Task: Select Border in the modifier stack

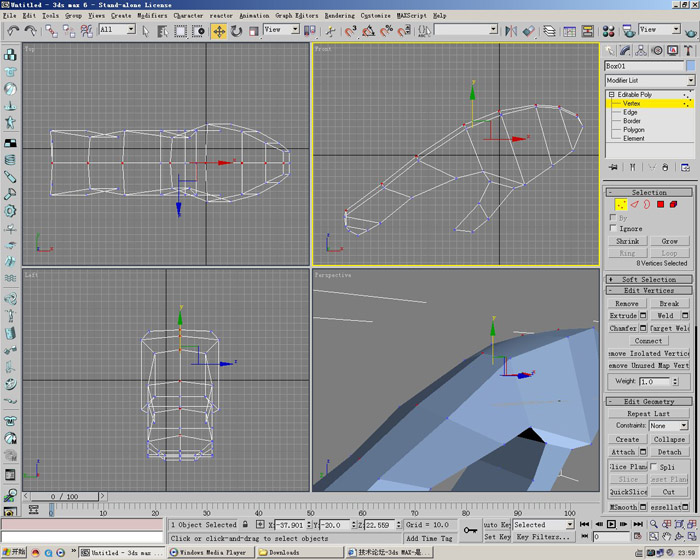Action: (632, 121)
